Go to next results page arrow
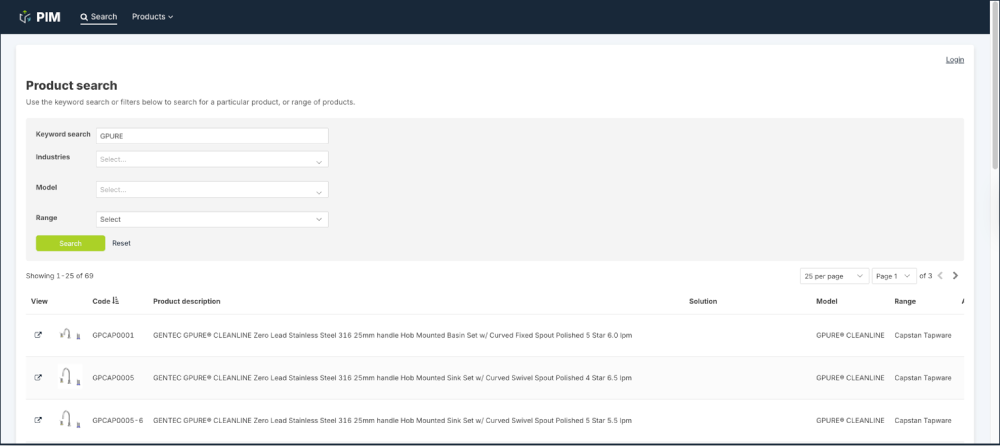The width and height of the screenshot is (1000, 446). point(955,276)
